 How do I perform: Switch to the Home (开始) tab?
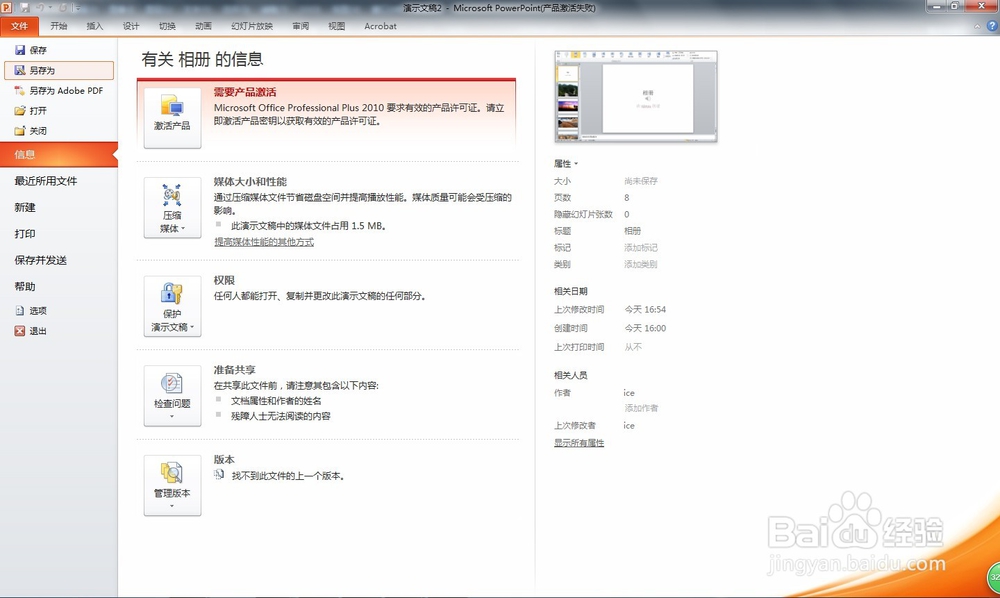(59, 26)
